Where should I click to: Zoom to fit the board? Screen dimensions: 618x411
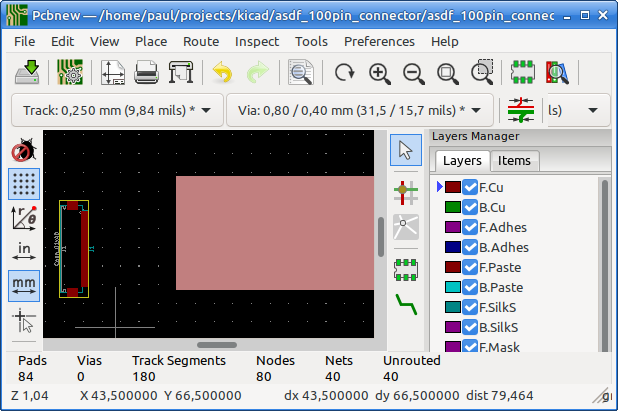pyautogui.click(x=448, y=74)
